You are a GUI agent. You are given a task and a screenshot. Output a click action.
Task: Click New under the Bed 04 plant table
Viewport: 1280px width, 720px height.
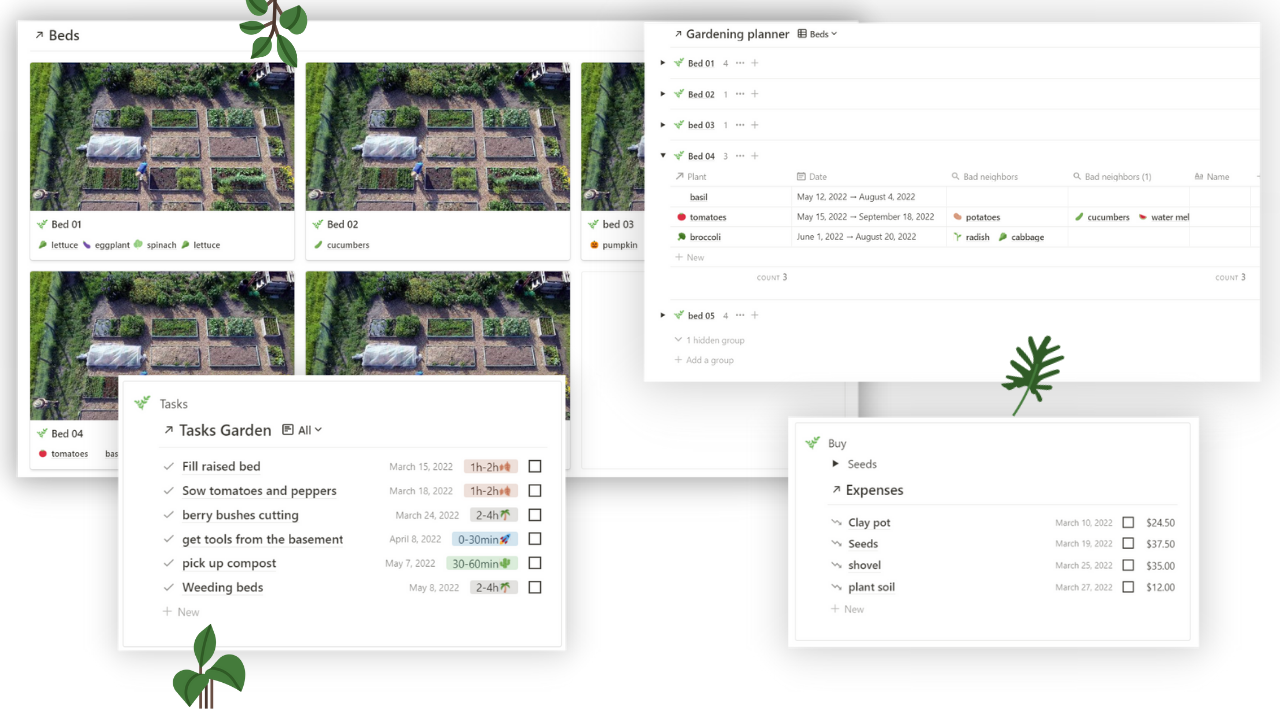(690, 257)
